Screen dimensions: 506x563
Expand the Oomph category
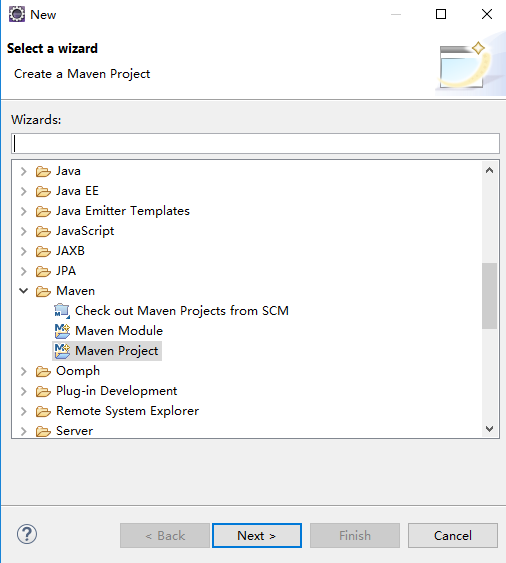24,371
